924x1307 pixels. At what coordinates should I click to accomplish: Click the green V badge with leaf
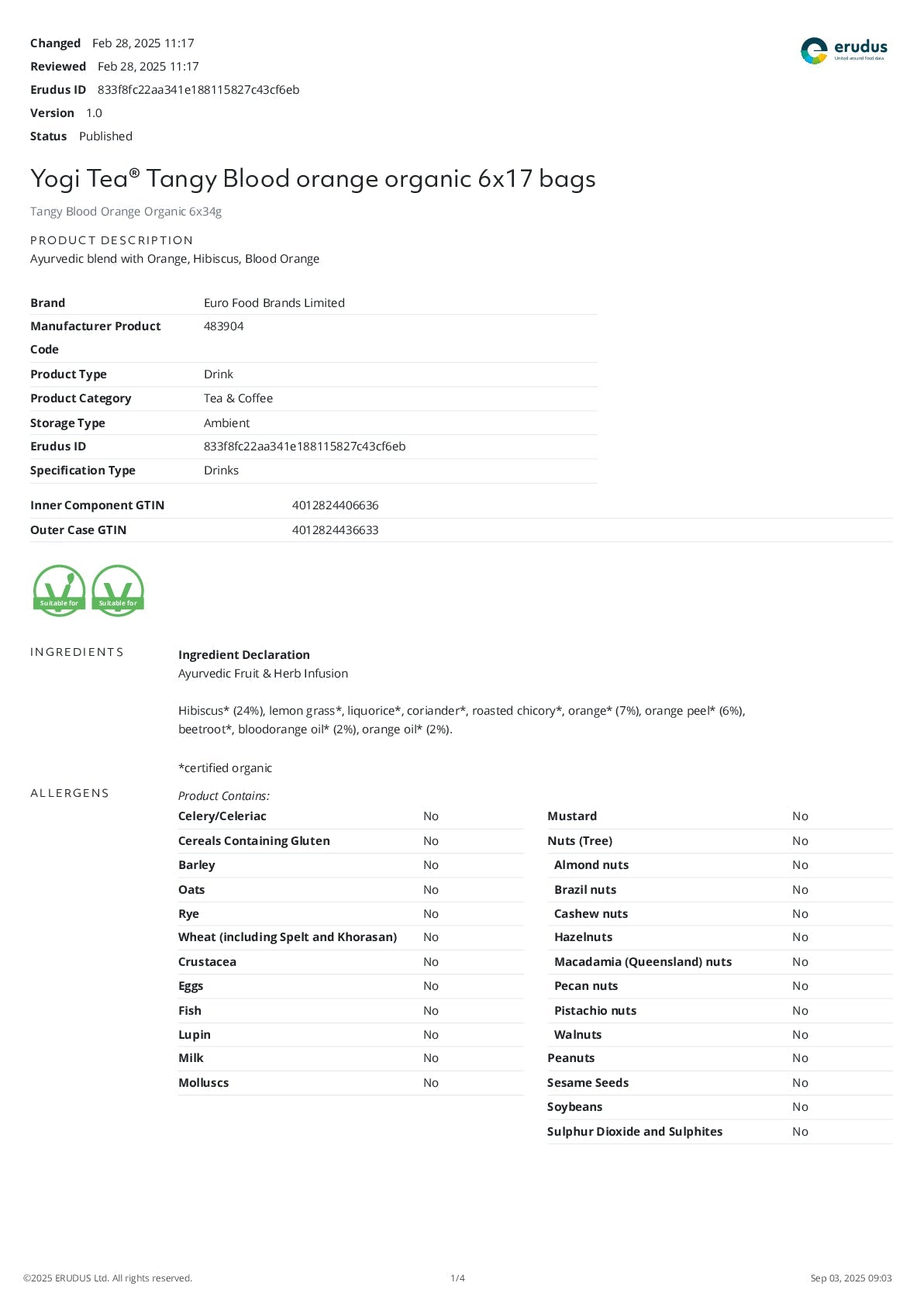[59, 591]
